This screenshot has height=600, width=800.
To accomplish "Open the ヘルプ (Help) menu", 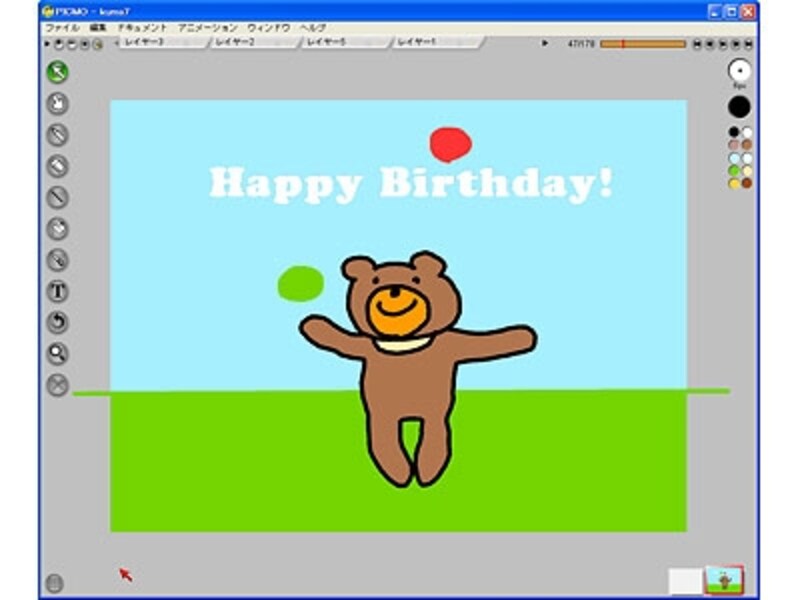I will pos(313,28).
